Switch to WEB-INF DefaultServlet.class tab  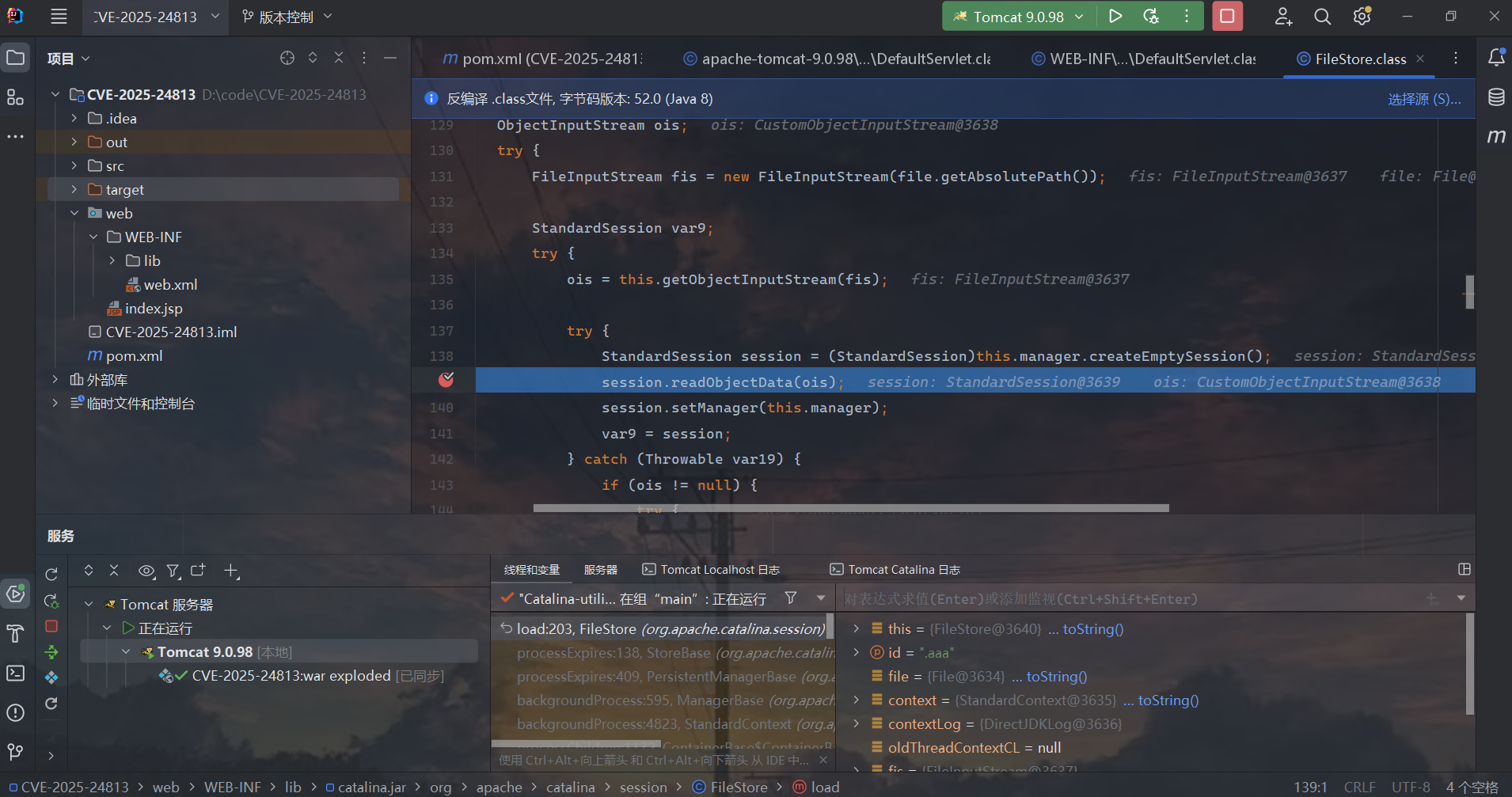coord(1144,59)
